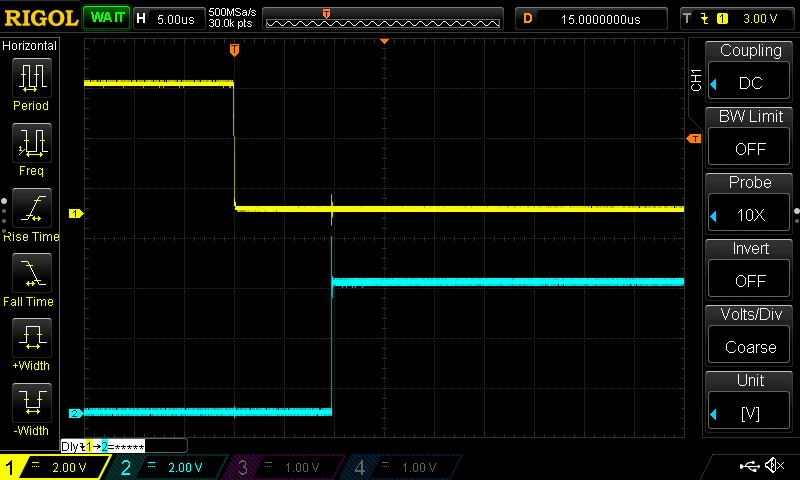Click the falling edge trigger icon
The width and height of the screenshot is (800, 480).
705,19
